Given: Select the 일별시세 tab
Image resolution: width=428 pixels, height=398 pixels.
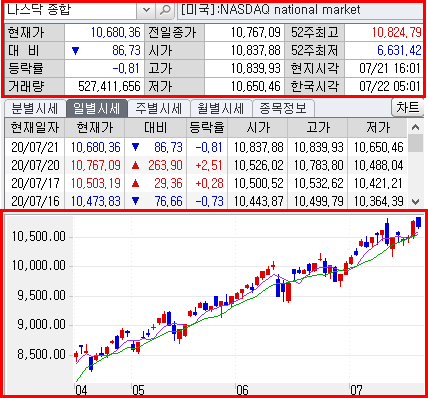Looking at the screenshot, I should 97,109.
